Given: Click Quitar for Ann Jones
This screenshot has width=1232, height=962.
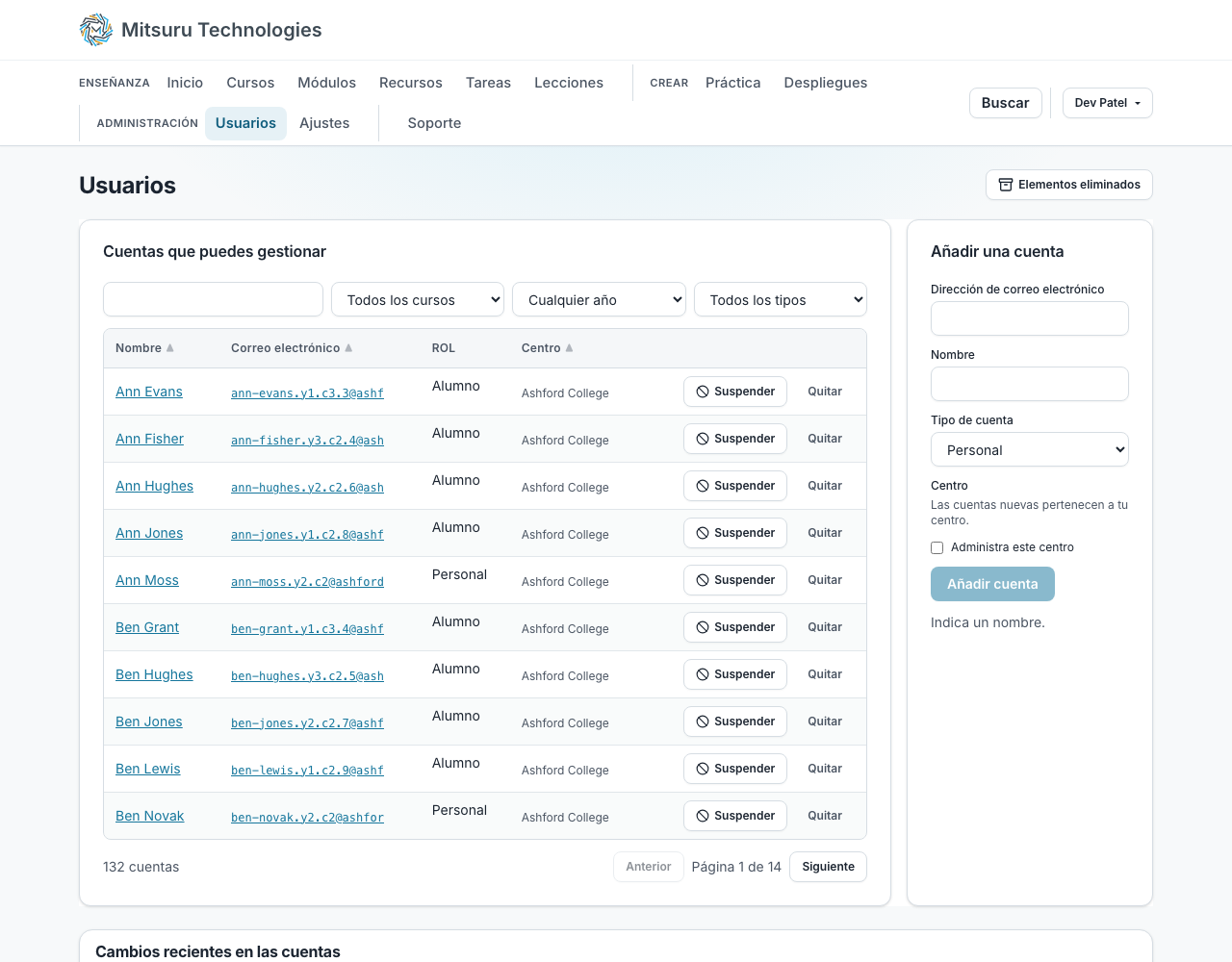Looking at the screenshot, I should click(x=825, y=533).
